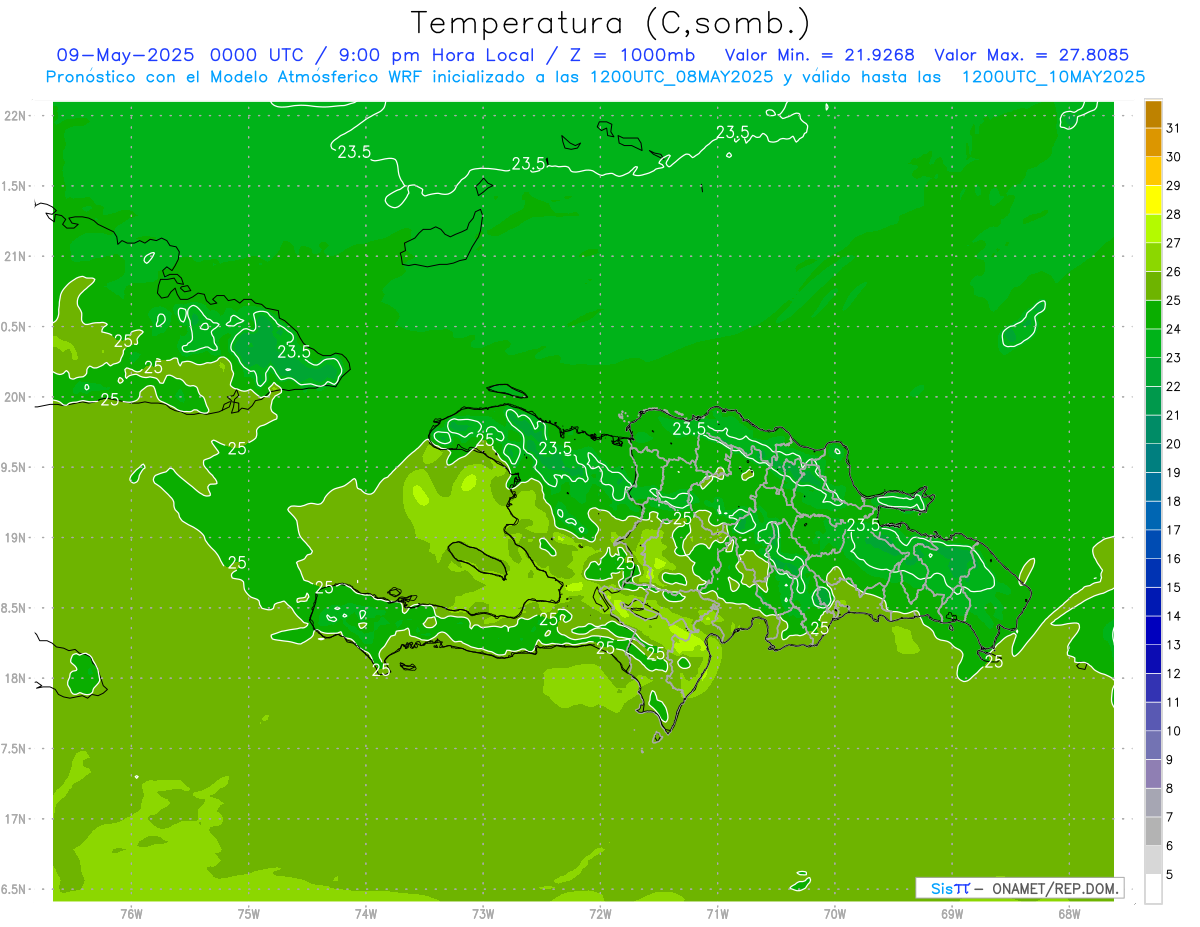1200x927 pixels.
Task: Click the 19N latitude axis label
Action: pyautogui.click(x=17, y=538)
